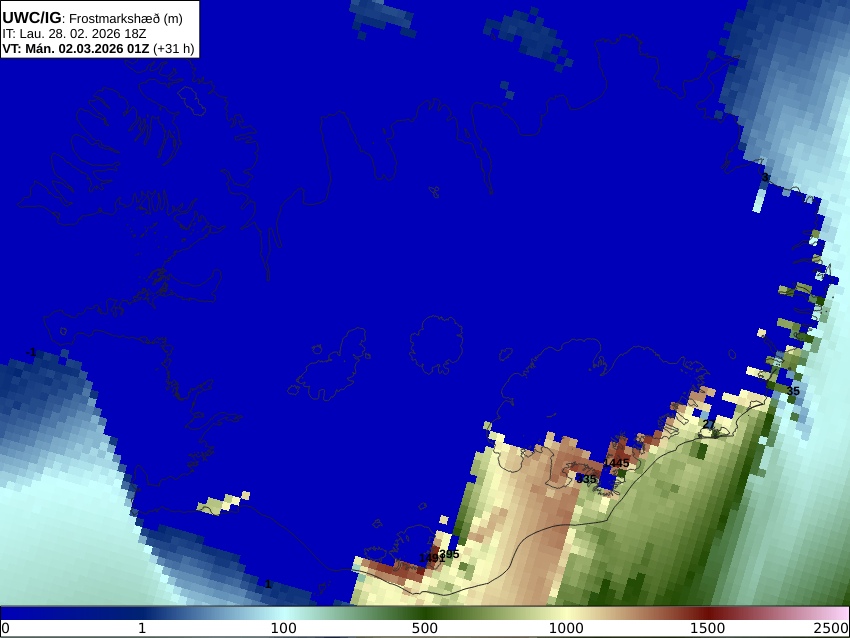Viewport: 850px width, 638px height.
Task: Click the pale cyan colorbar segment above 100
Action: [284, 613]
